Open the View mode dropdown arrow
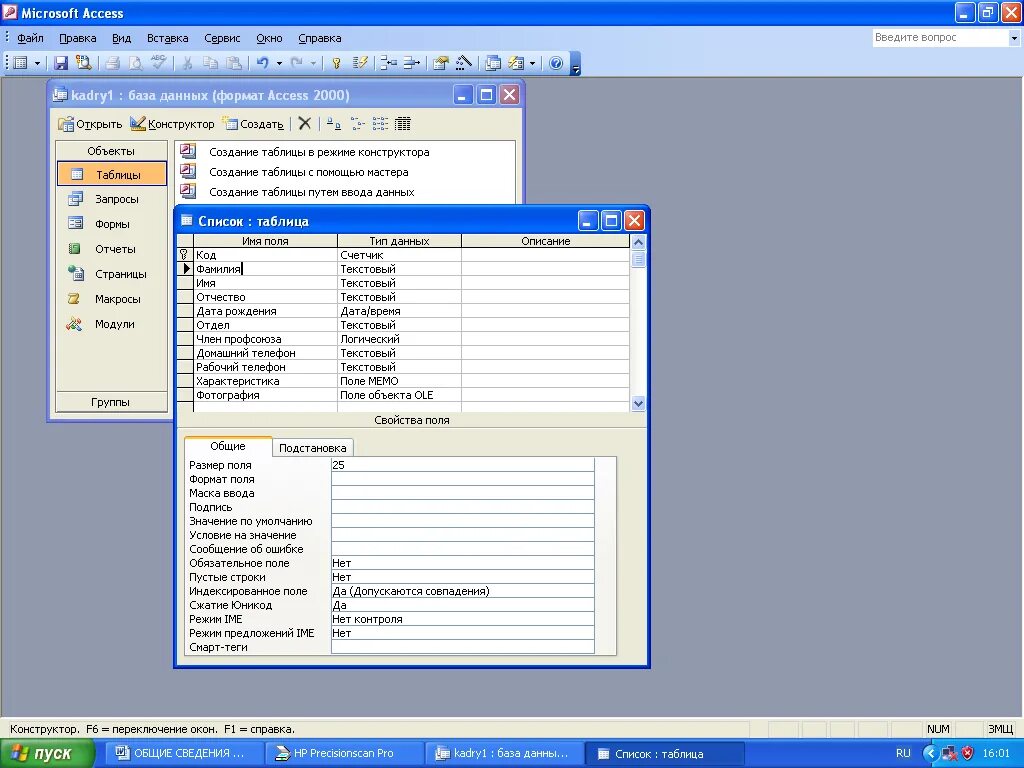 point(37,63)
